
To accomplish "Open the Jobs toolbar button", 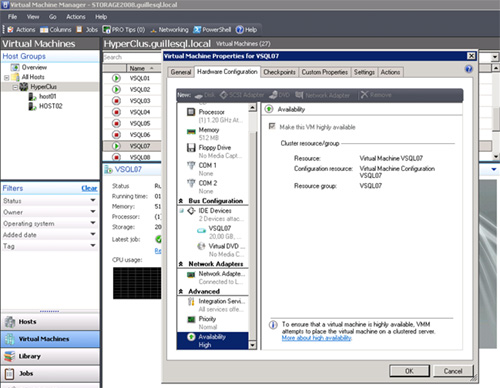I will pos(87,30).
